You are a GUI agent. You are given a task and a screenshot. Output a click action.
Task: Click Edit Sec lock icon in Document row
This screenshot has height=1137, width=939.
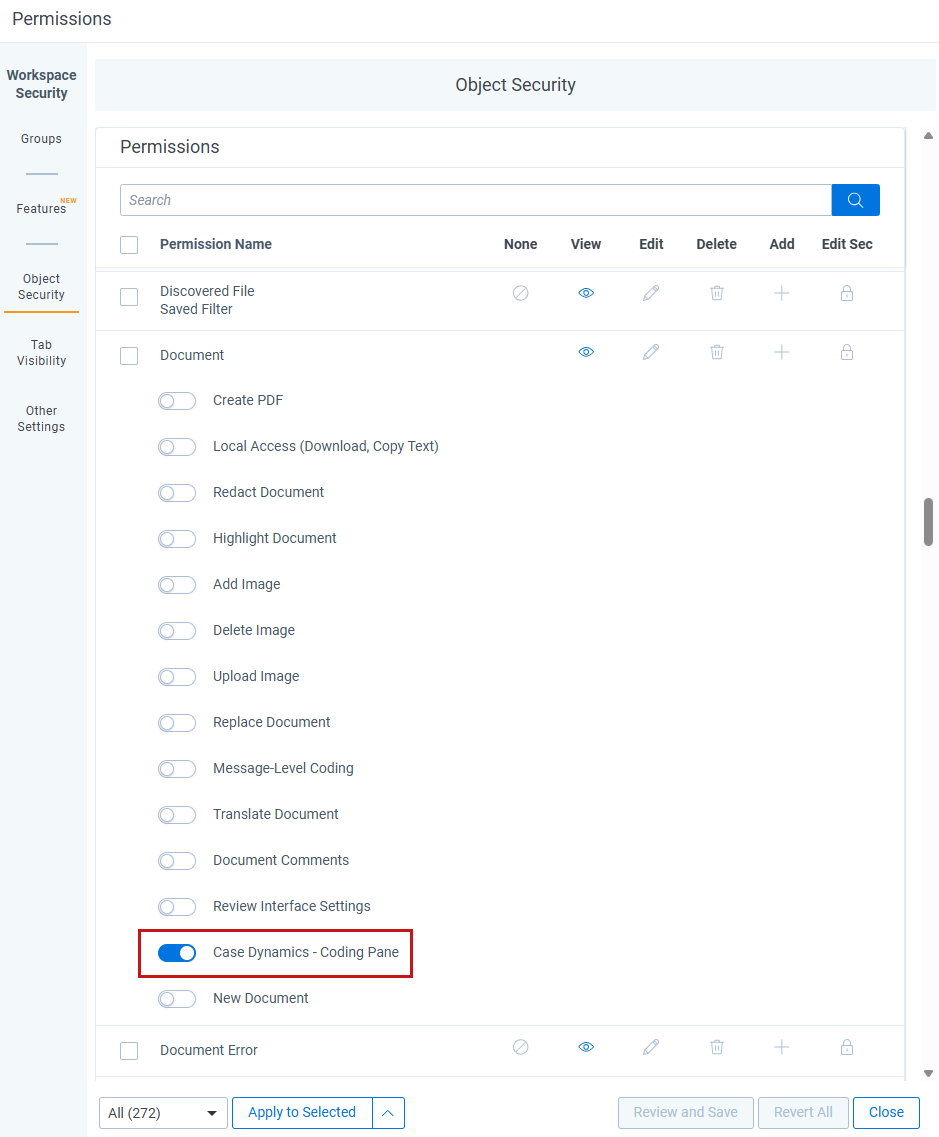[847, 352]
